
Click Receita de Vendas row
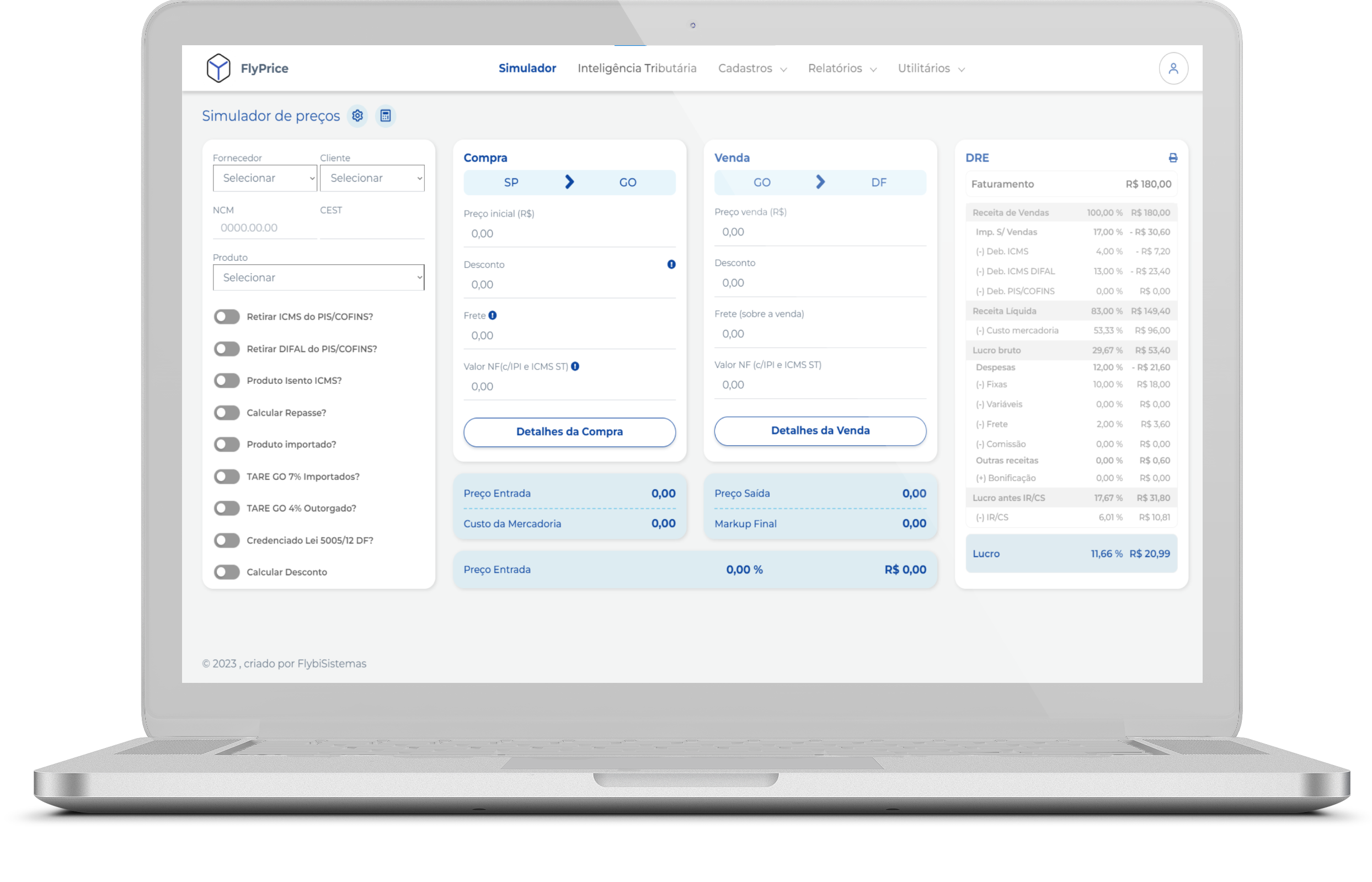[1071, 212]
